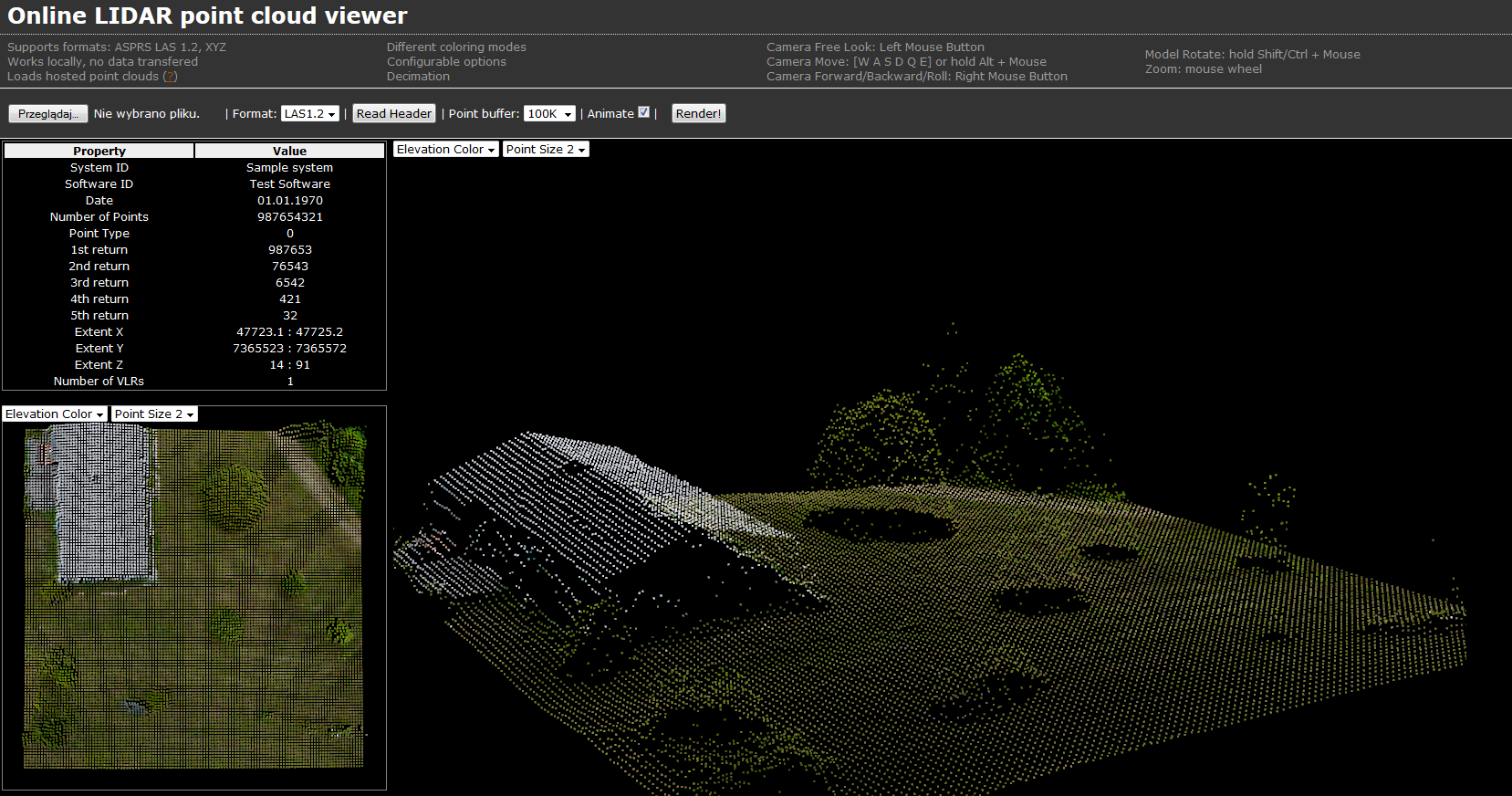This screenshot has height=796, width=1512.
Task: Click the 'Online LIDAR point cloud viewer' title
Action: coord(207,16)
